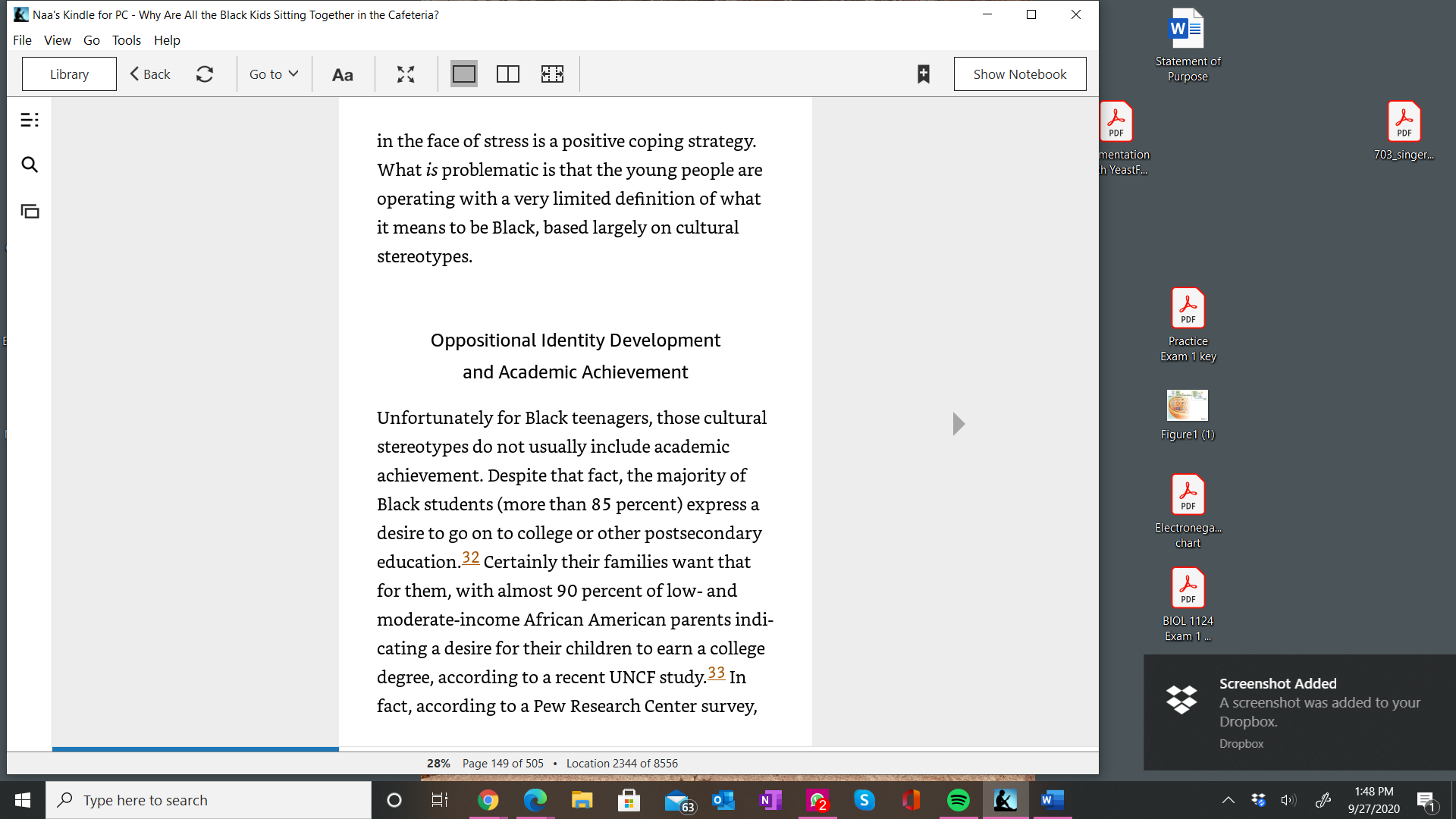This screenshot has width=1456, height=819.
Task: Open the Tools menu
Action: pos(127,40)
